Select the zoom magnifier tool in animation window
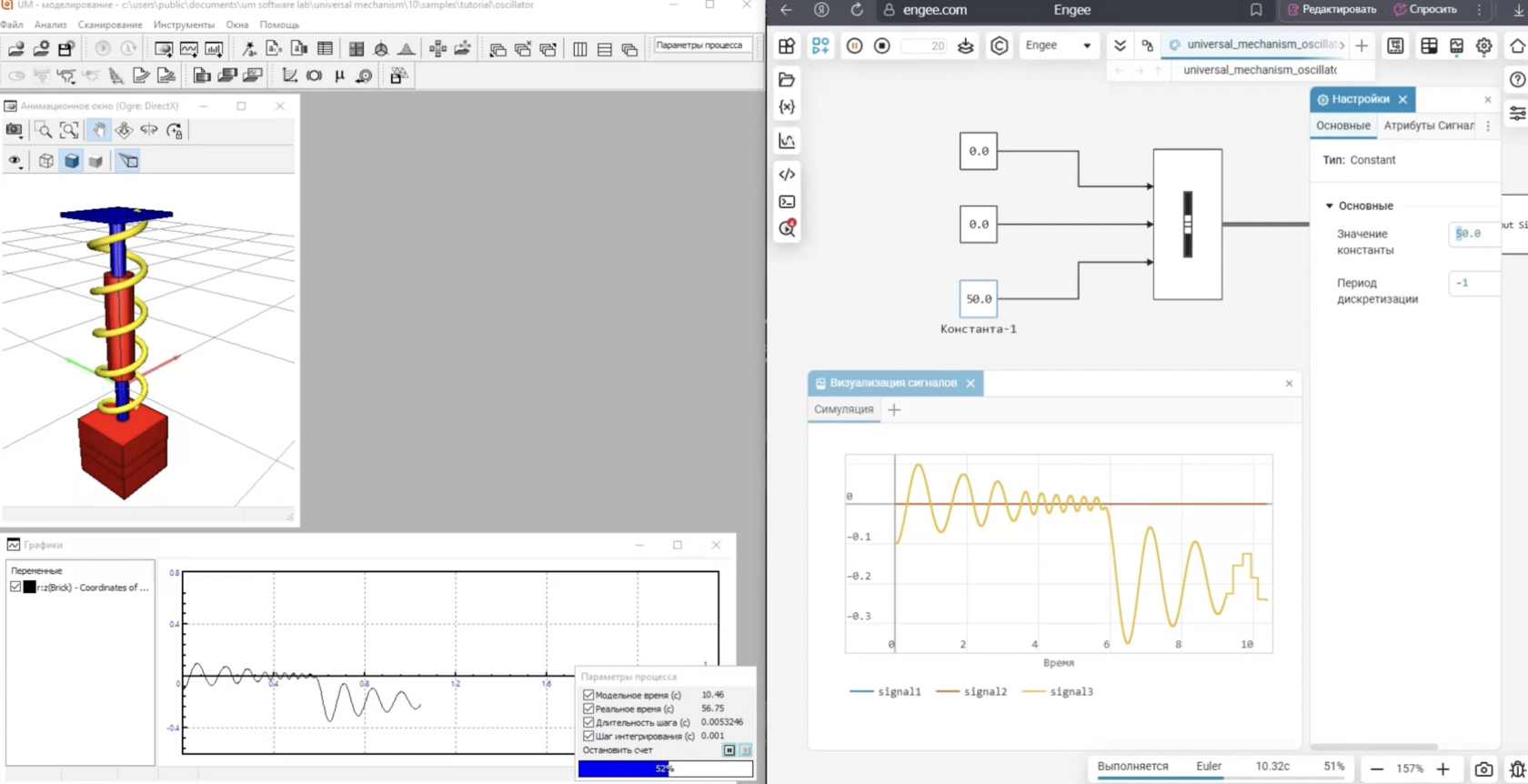 tap(43, 131)
